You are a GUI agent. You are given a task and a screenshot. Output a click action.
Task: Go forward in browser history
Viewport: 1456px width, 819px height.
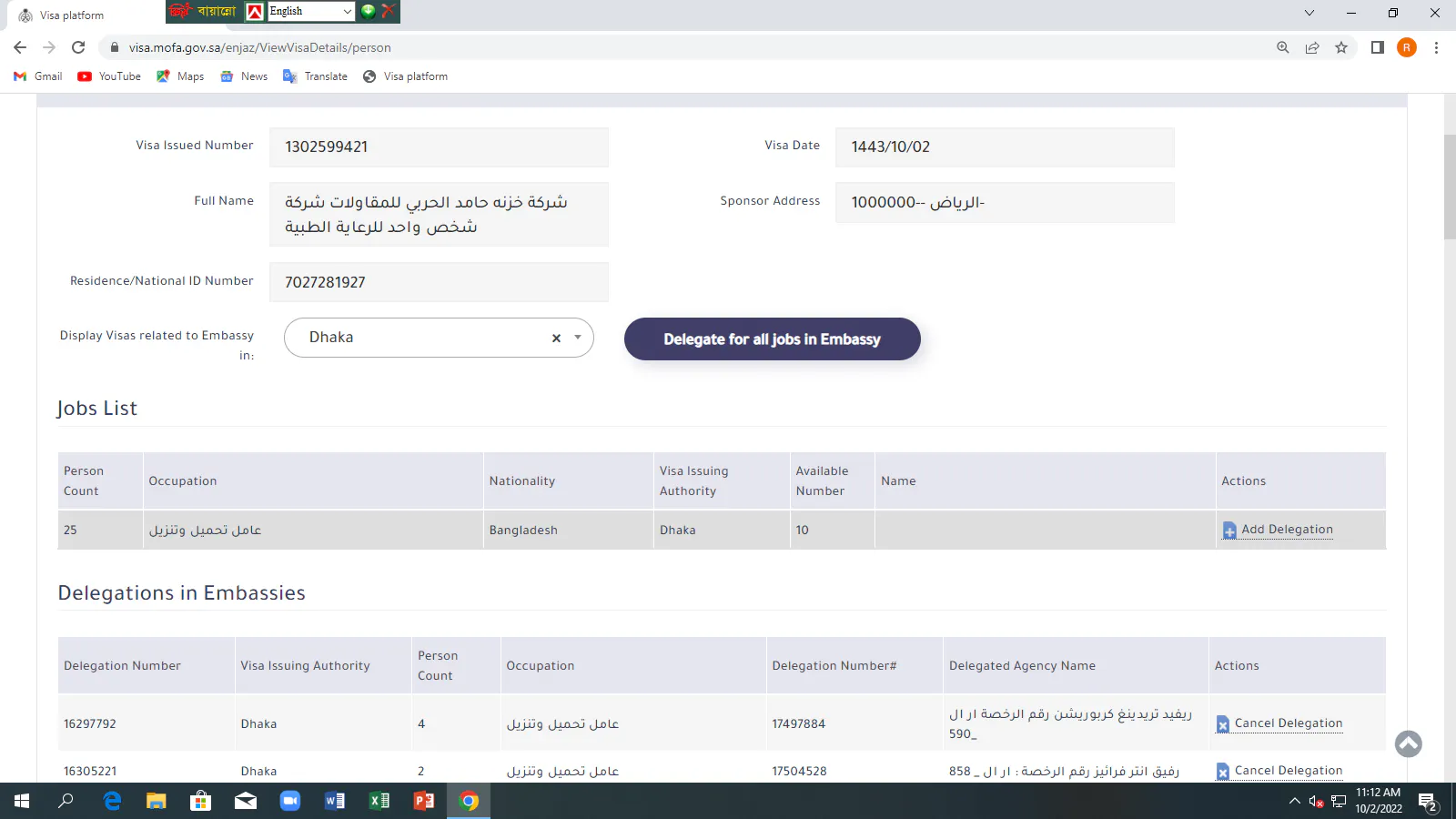tap(49, 47)
